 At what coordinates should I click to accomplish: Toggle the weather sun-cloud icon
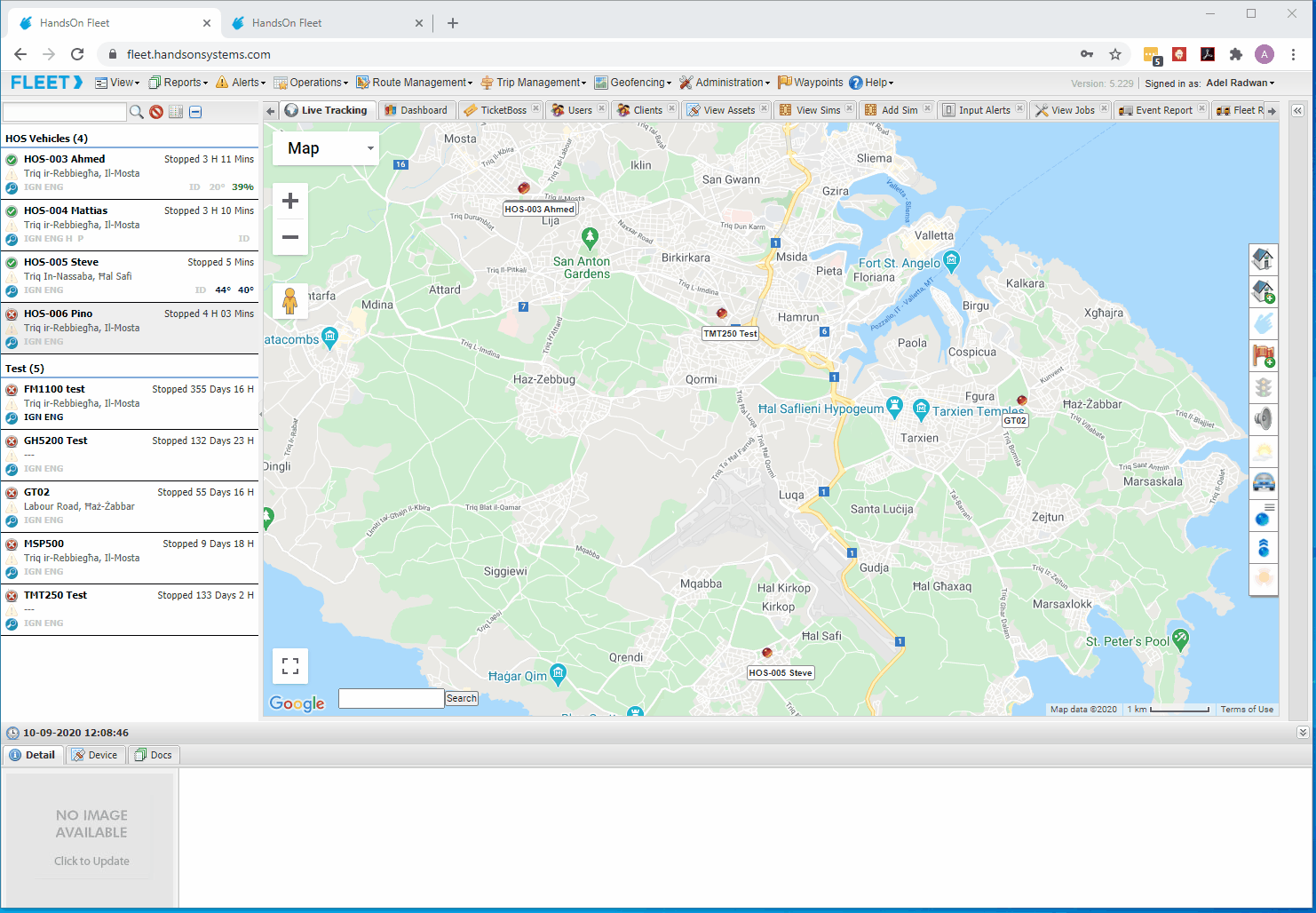click(1264, 451)
